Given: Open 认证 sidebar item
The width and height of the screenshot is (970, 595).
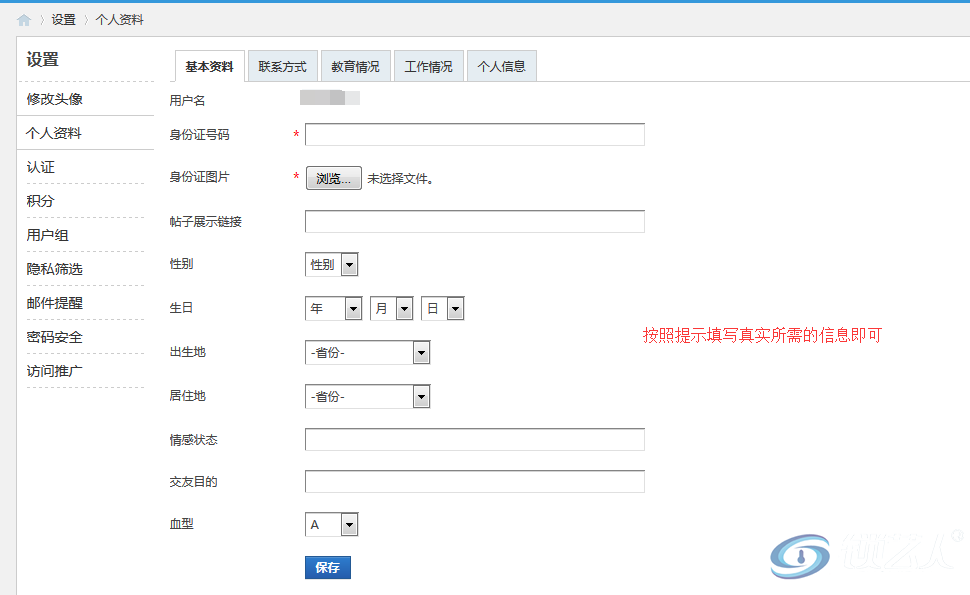Looking at the screenshot, I should click(x=40, y=167).
